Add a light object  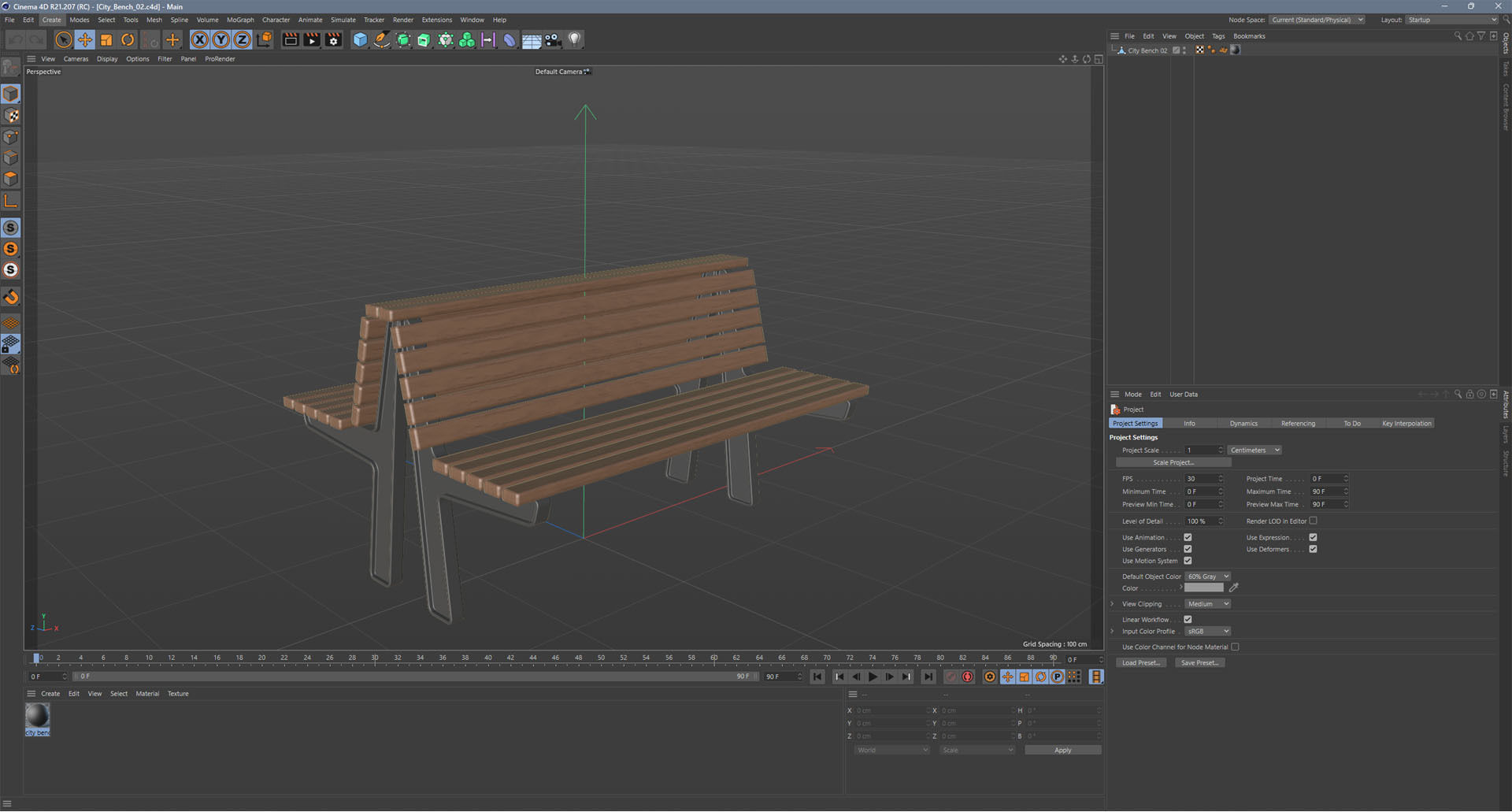[575, 39]
